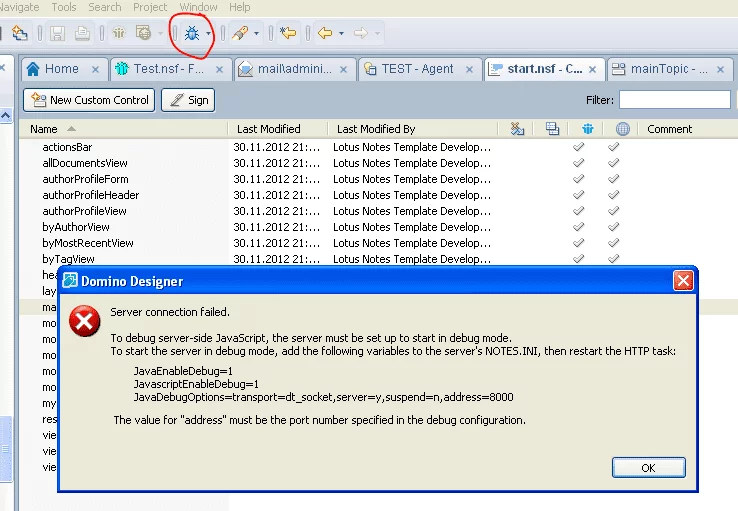Expand the Back history dropdown arrow
The height and width of the screenshot is (511, 738).
click(341, 34)
